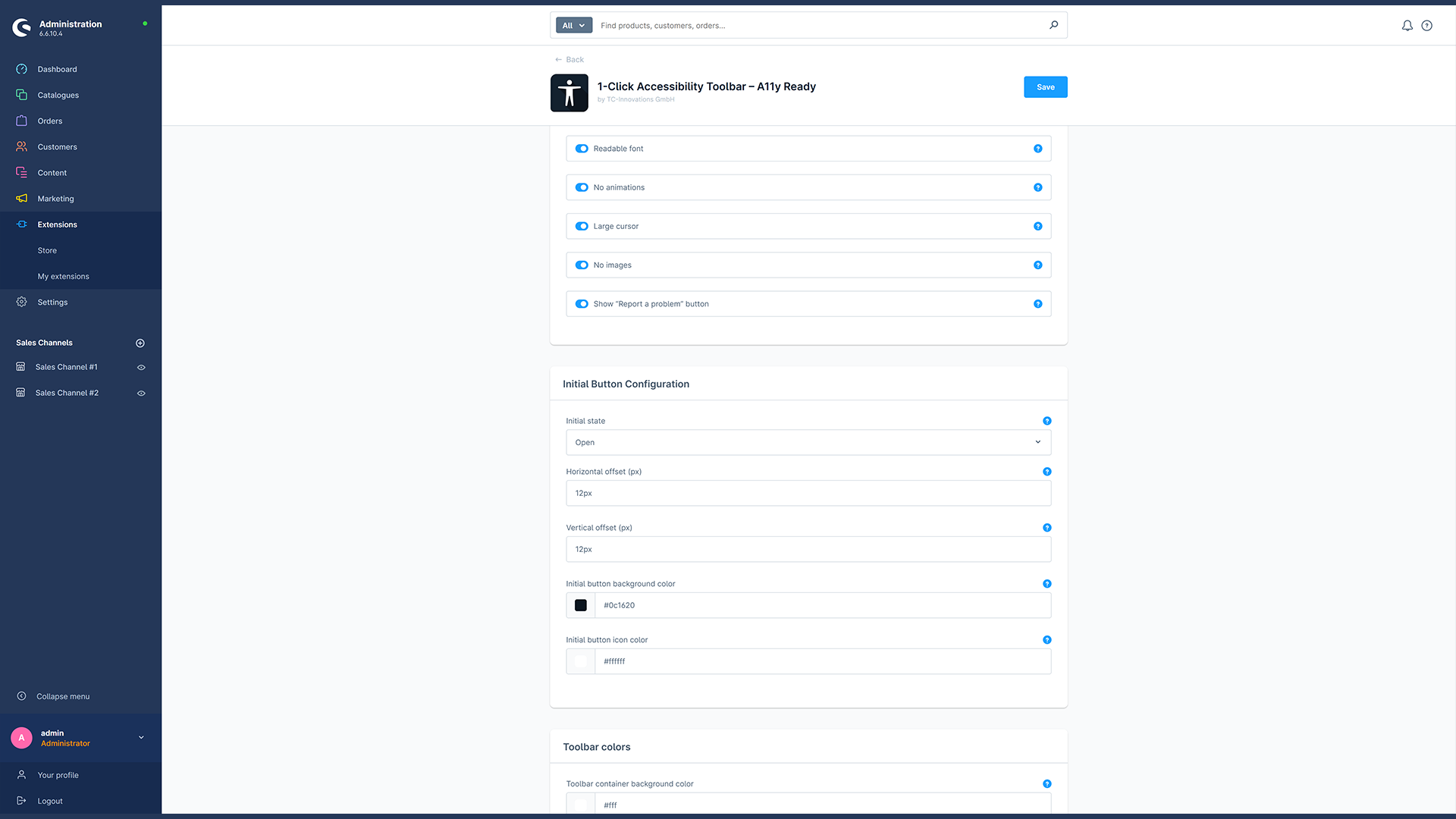Screen dimensions: 1456x819
Task: Click Toolbar container background color swatch
Action: click(x=581, y=805)
